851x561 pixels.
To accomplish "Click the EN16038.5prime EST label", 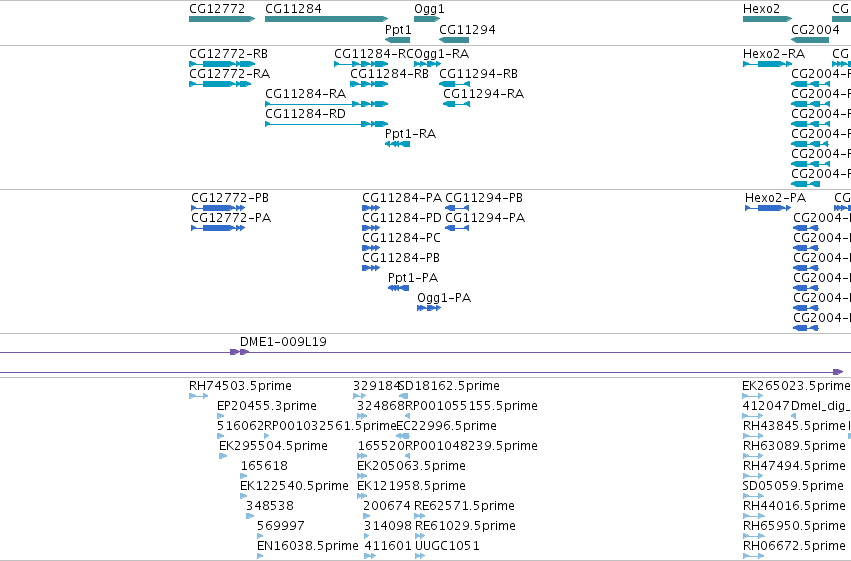I will (x=308, y=546).
